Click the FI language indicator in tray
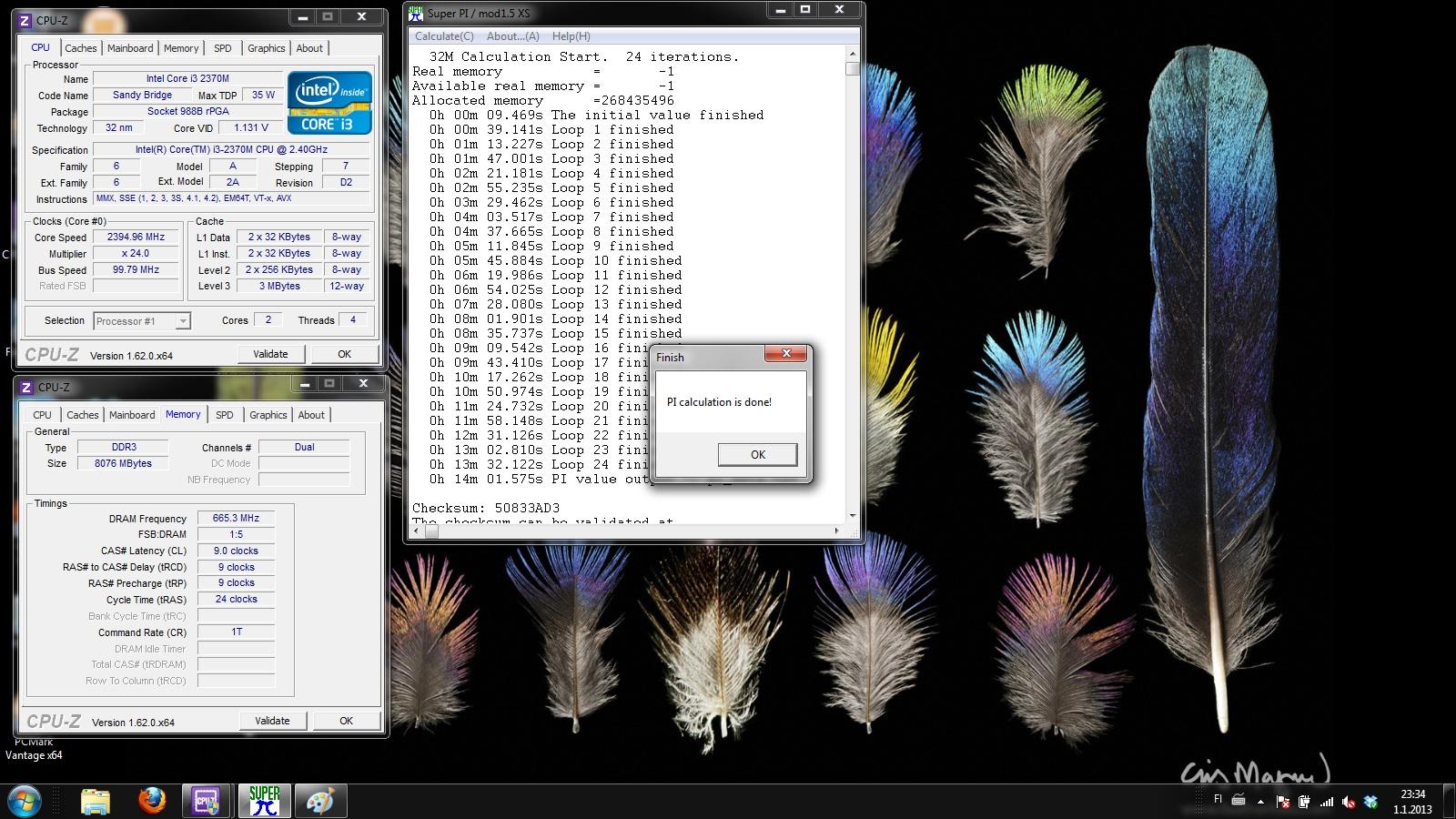The image size is (1456, 819). [x=1218, y=800]
